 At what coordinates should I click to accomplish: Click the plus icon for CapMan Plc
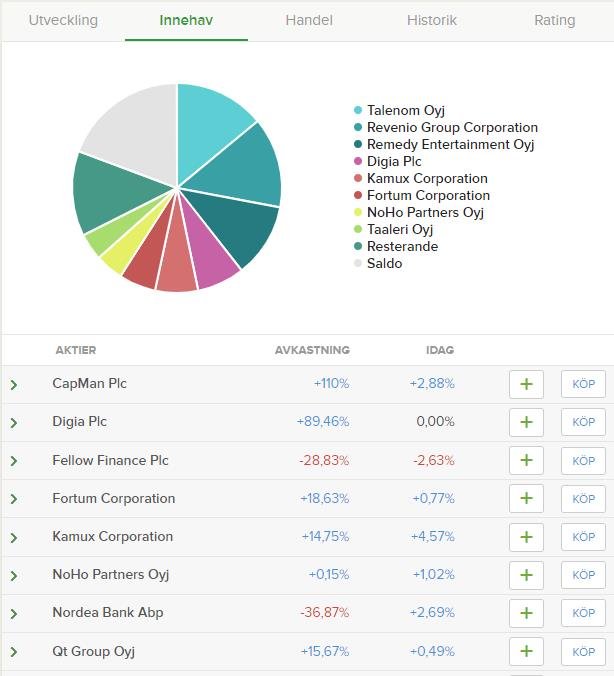pos(526,385)
